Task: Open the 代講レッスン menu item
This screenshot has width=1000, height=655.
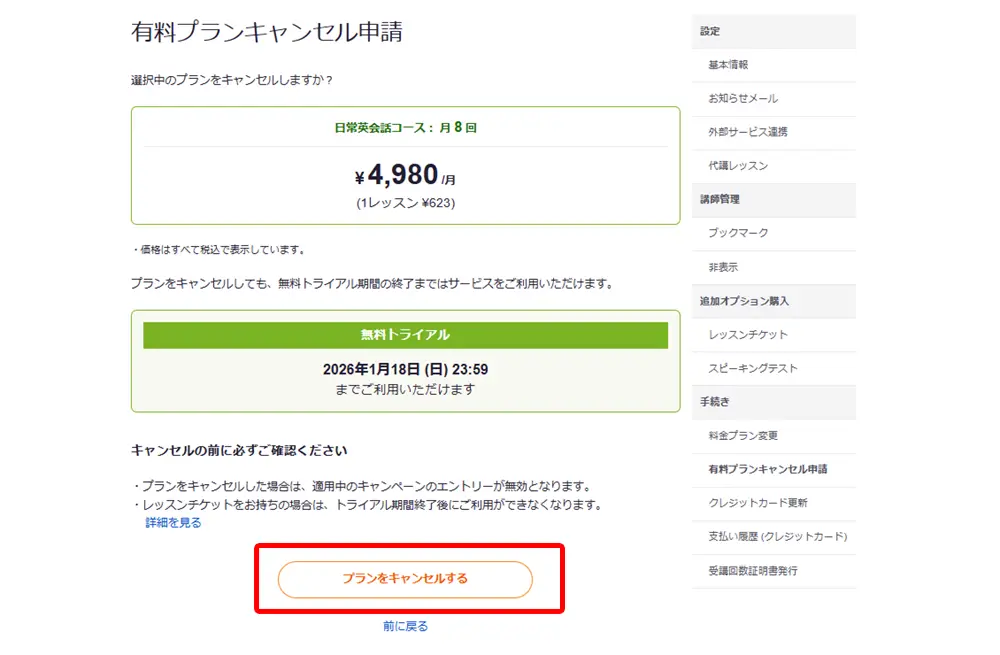Action: point(738,166)
